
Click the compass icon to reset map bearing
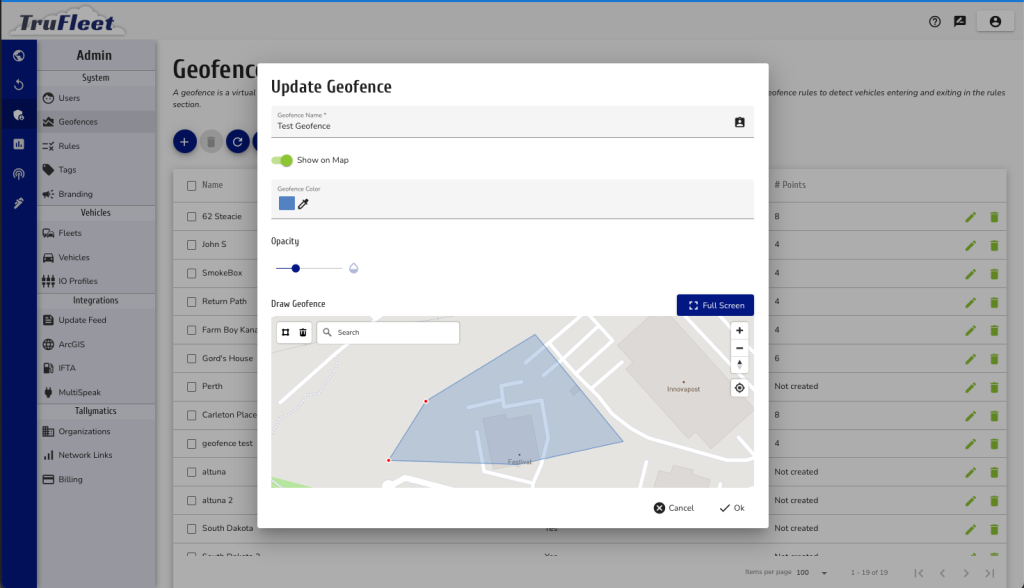pos(739,363)
